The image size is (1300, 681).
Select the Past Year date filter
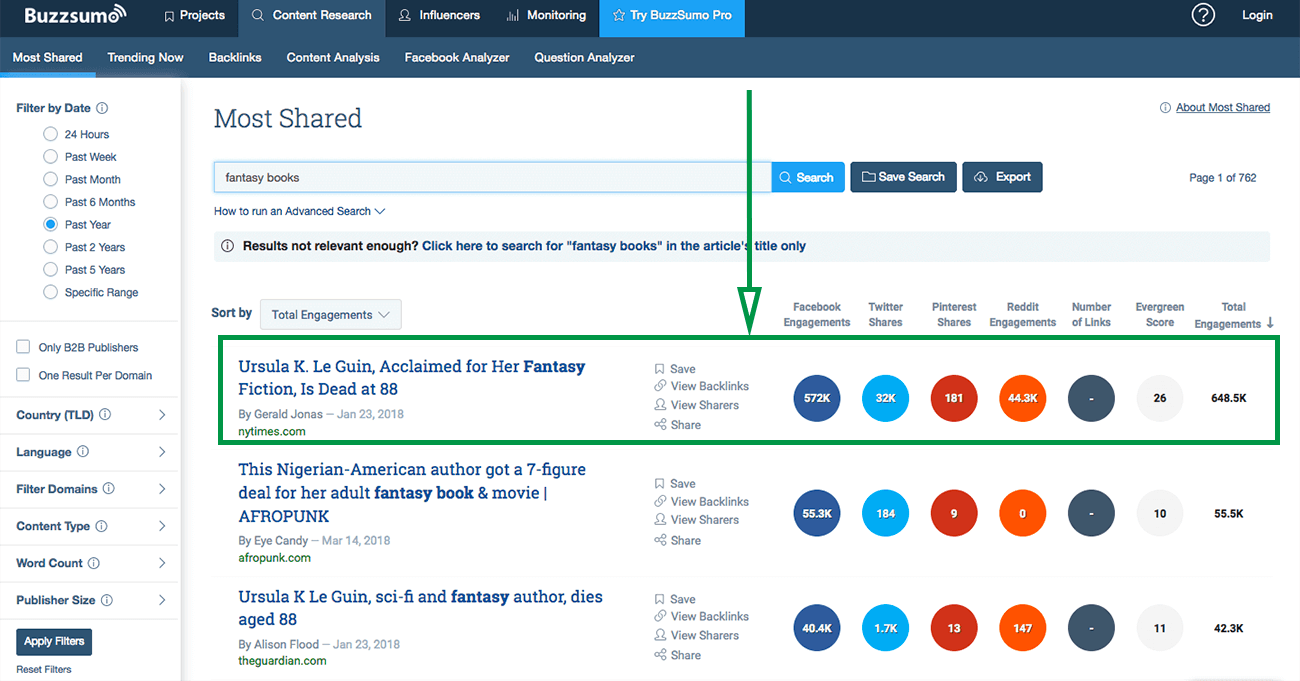click(50, 224)
